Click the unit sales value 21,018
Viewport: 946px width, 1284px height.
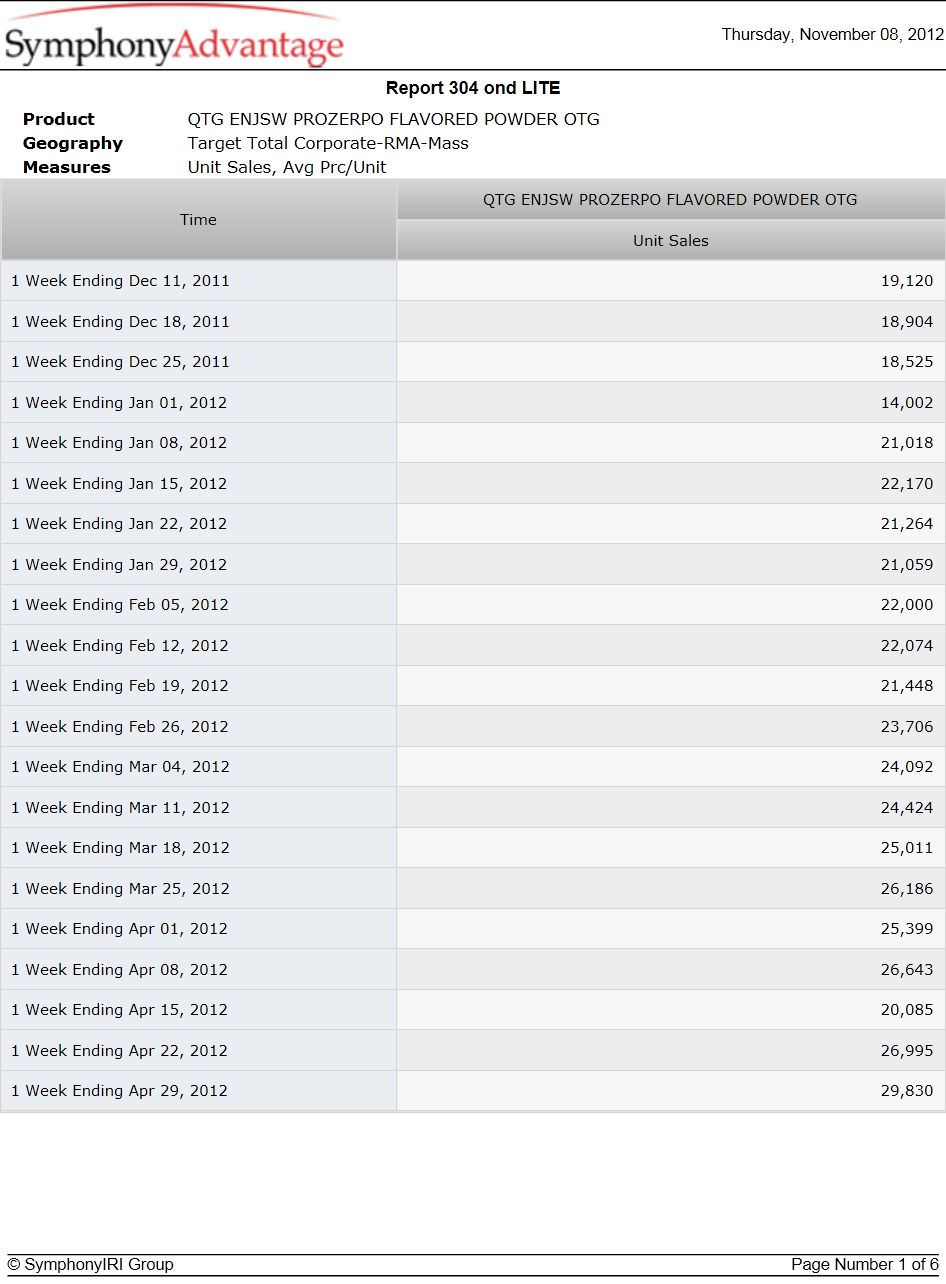(907, 443)
